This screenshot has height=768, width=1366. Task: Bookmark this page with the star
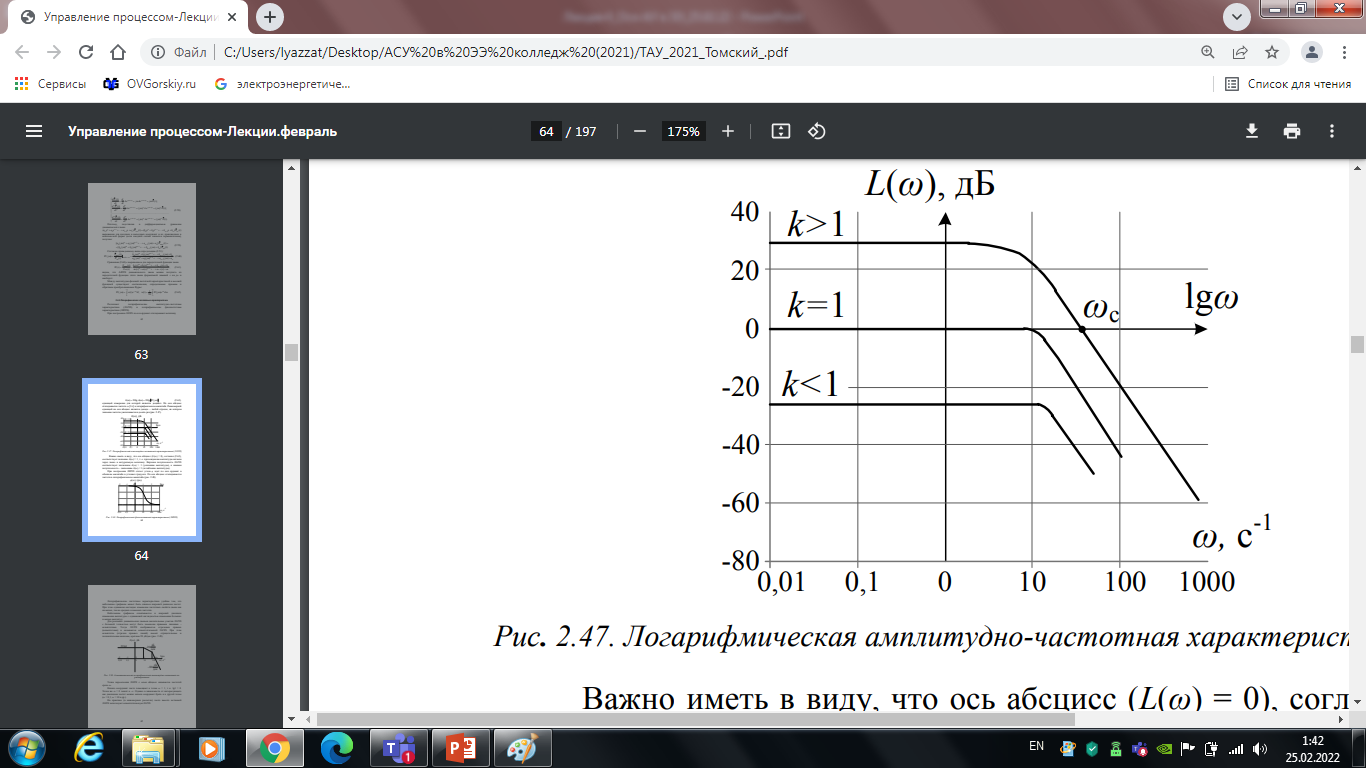(x=1272, y=52)
